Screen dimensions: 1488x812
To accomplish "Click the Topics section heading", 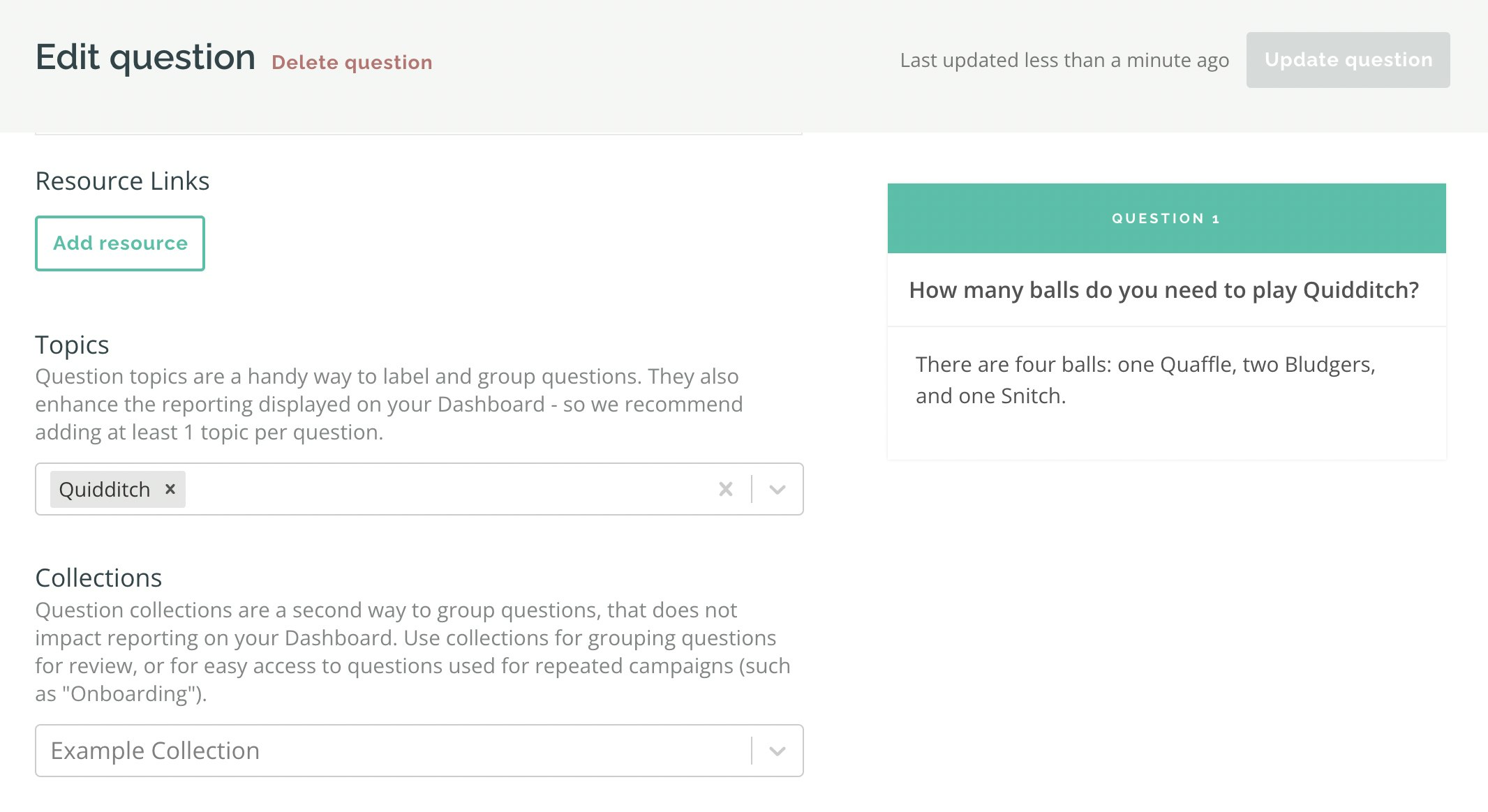I will click(x=72, y=345).
